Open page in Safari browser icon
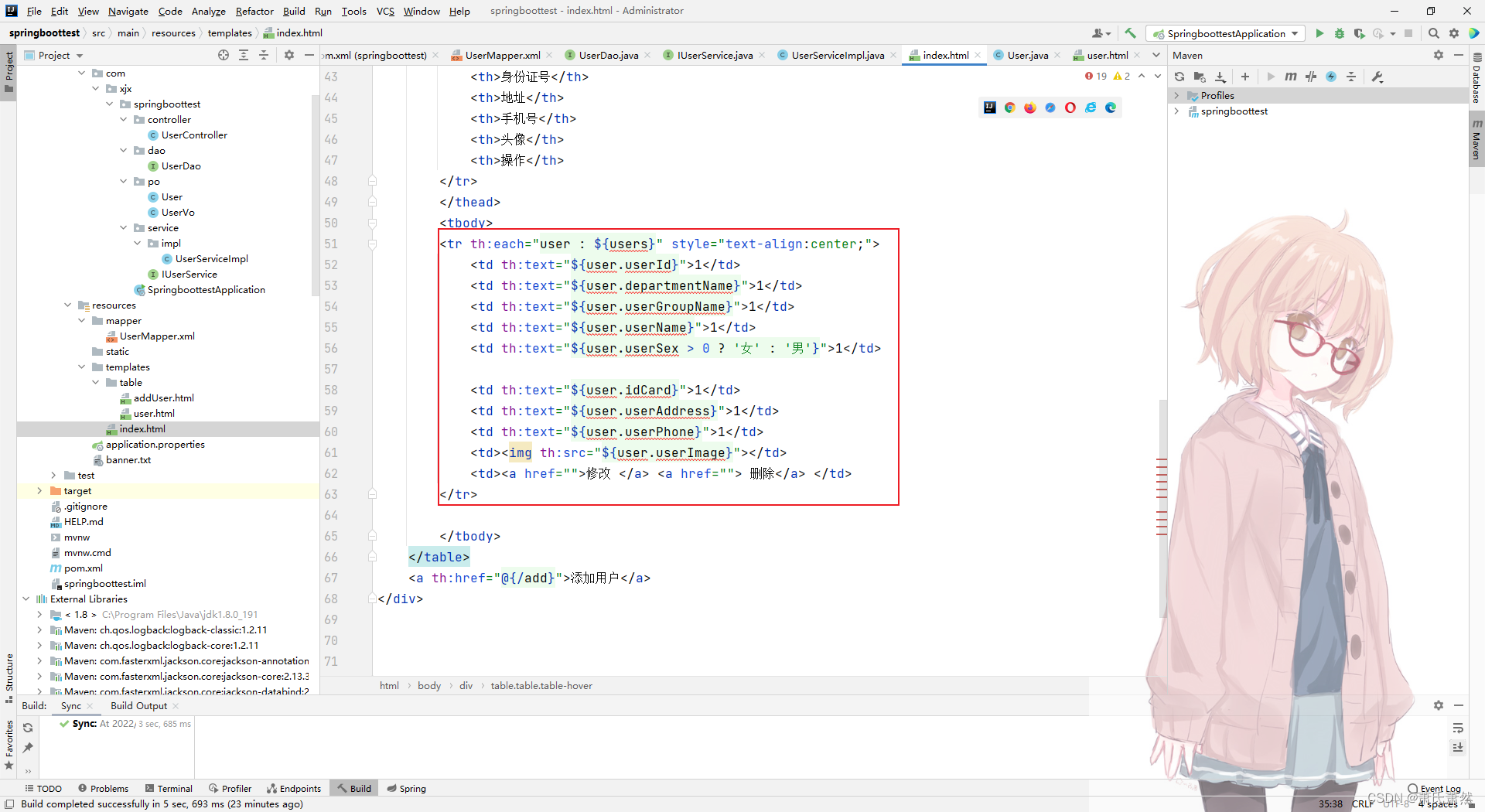The width and height of the screenshot is (1485, 812). (x=1050, y=107)
